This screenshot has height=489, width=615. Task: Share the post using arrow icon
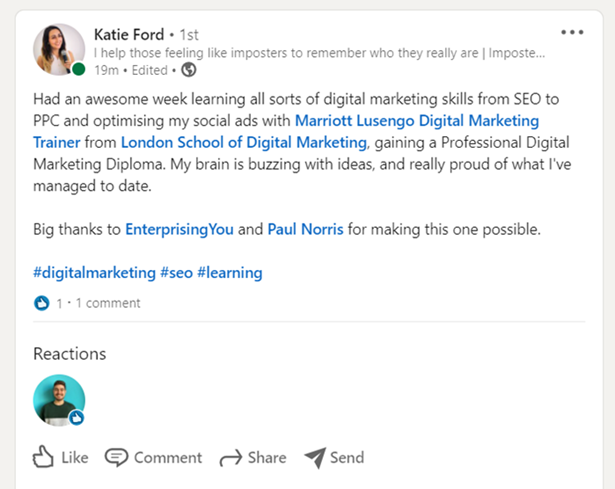tap(253, 457)
